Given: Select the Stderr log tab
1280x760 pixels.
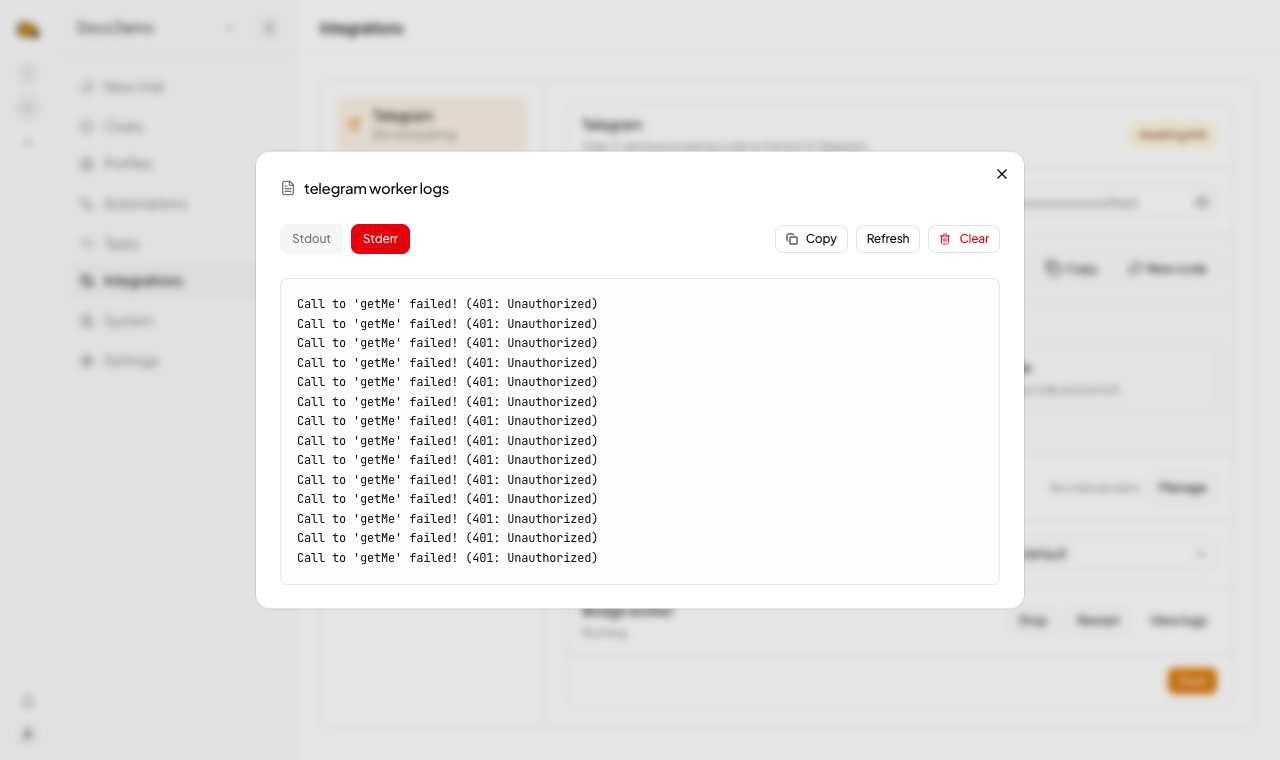Looking at the screenshot, I should point(380,239).
